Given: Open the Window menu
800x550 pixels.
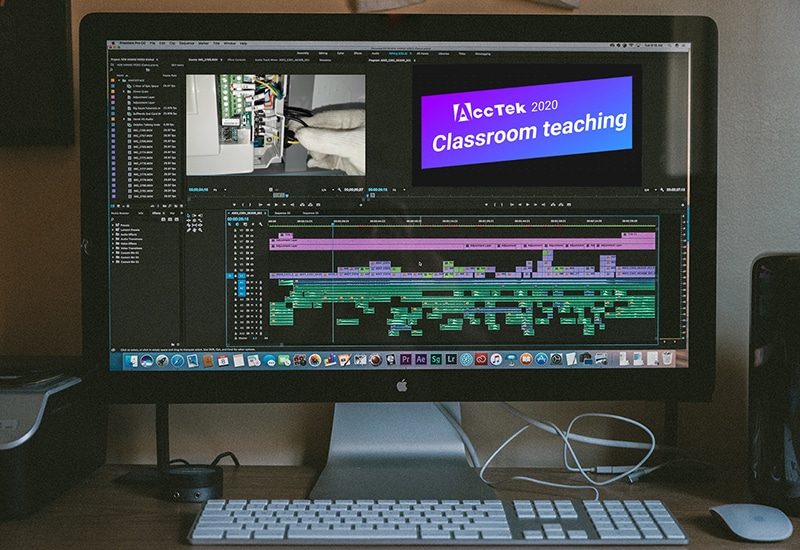Looking at the screenshot, I should click(230, 43).
